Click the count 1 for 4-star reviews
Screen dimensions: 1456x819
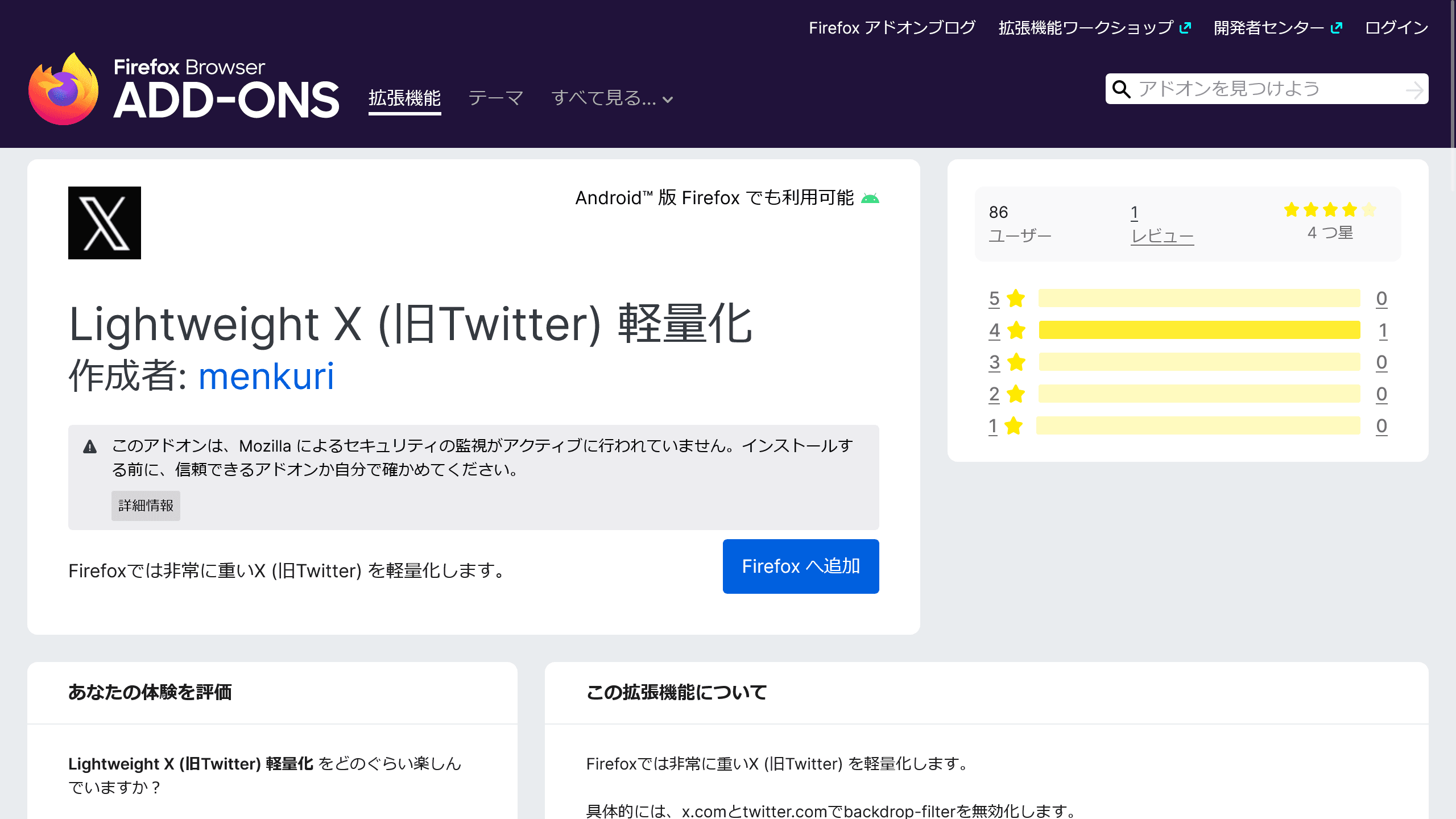click(1383, 330)
